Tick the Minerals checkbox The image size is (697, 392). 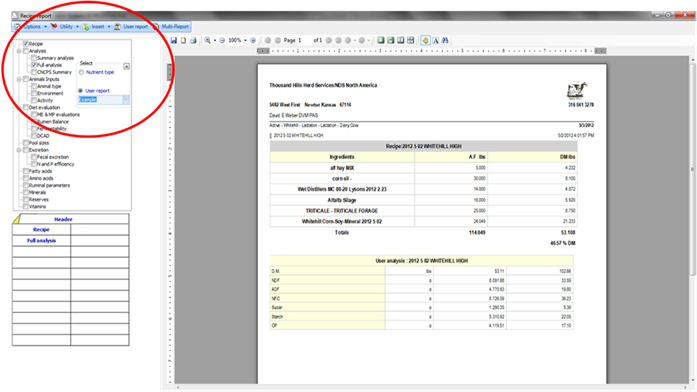[x=26, y=192]
